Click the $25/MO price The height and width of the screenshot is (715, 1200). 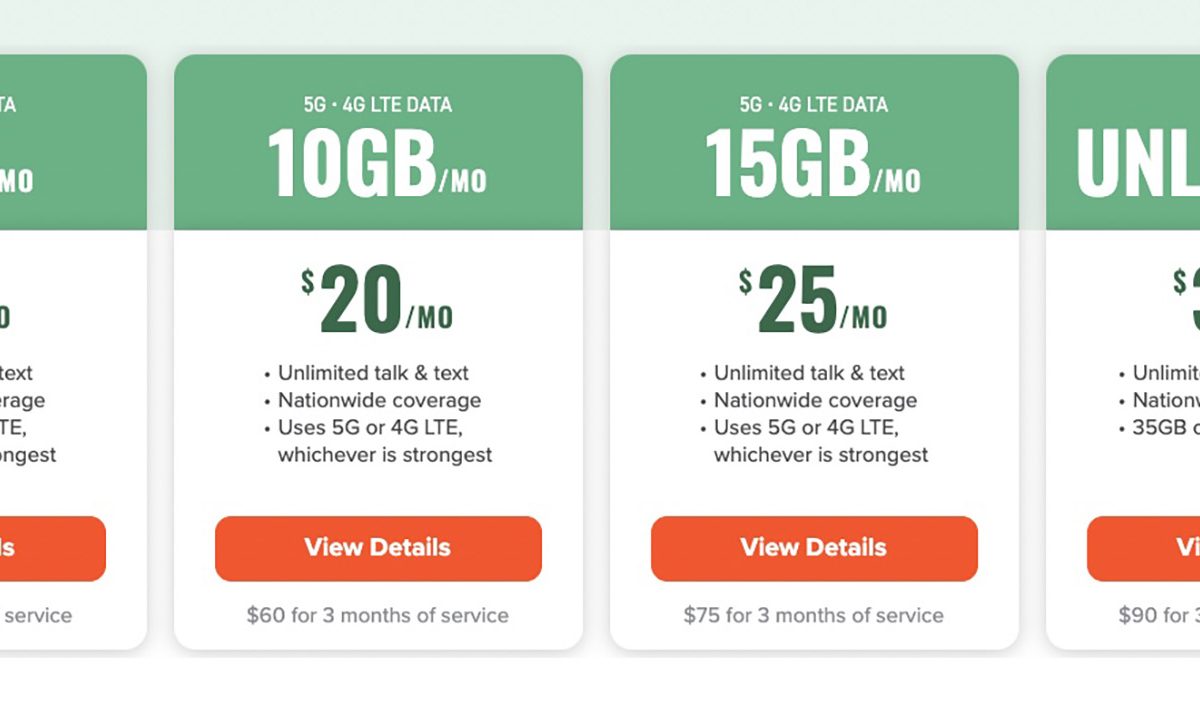tap(813, 300)
